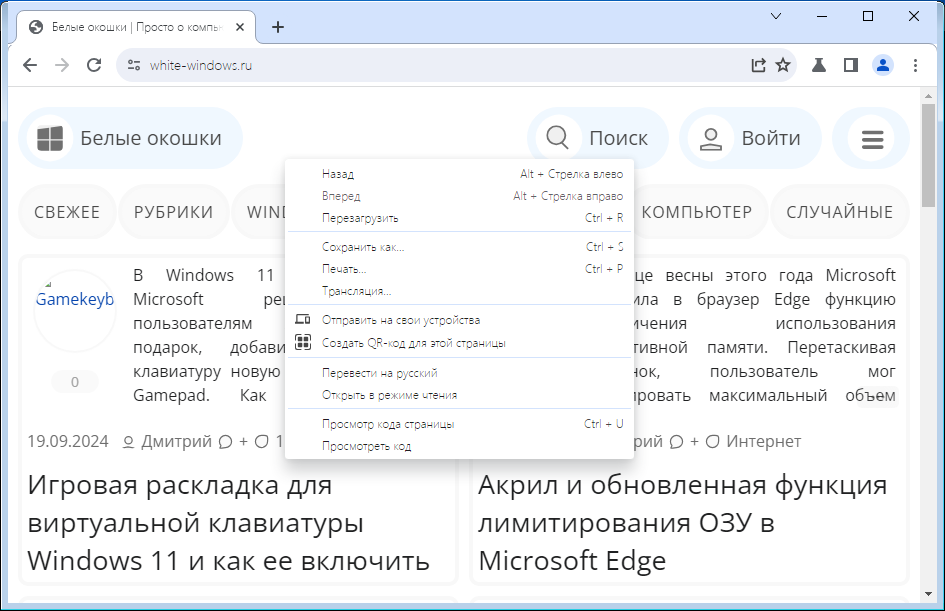945x611 pixels.
Task: Open tab search chevron
Action: pos(776,16)
